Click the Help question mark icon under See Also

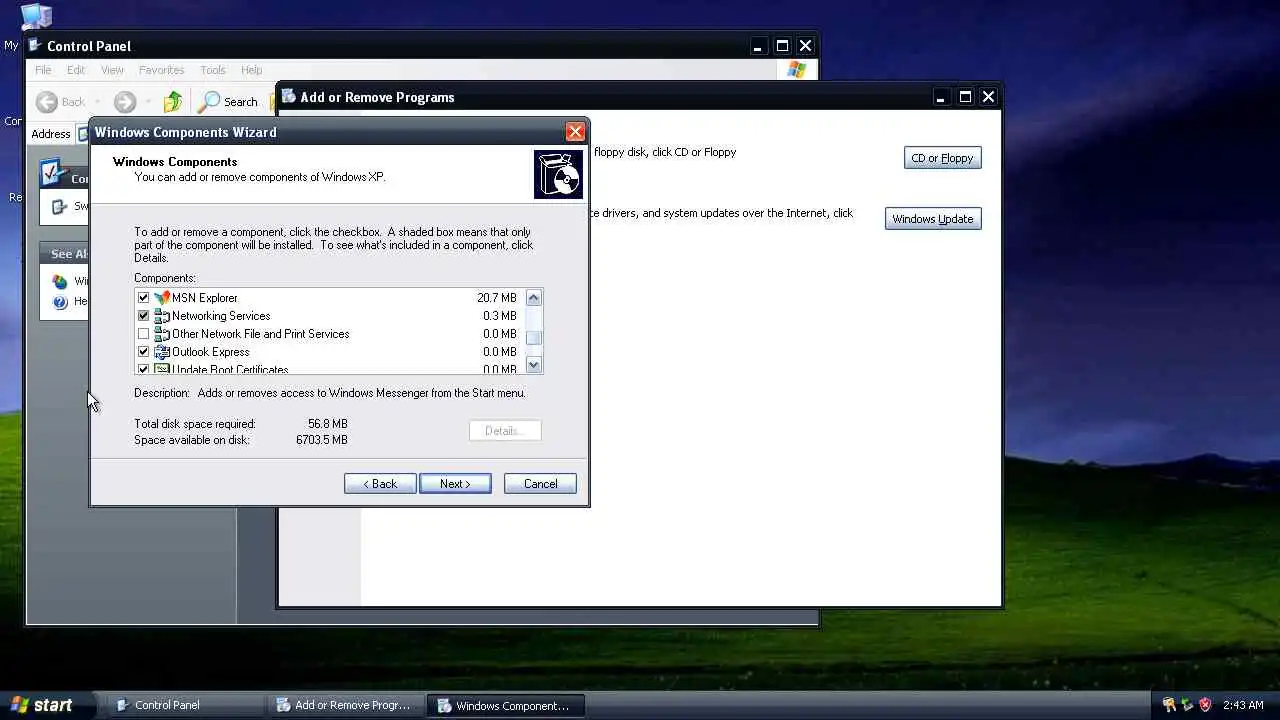pos(60,302)
